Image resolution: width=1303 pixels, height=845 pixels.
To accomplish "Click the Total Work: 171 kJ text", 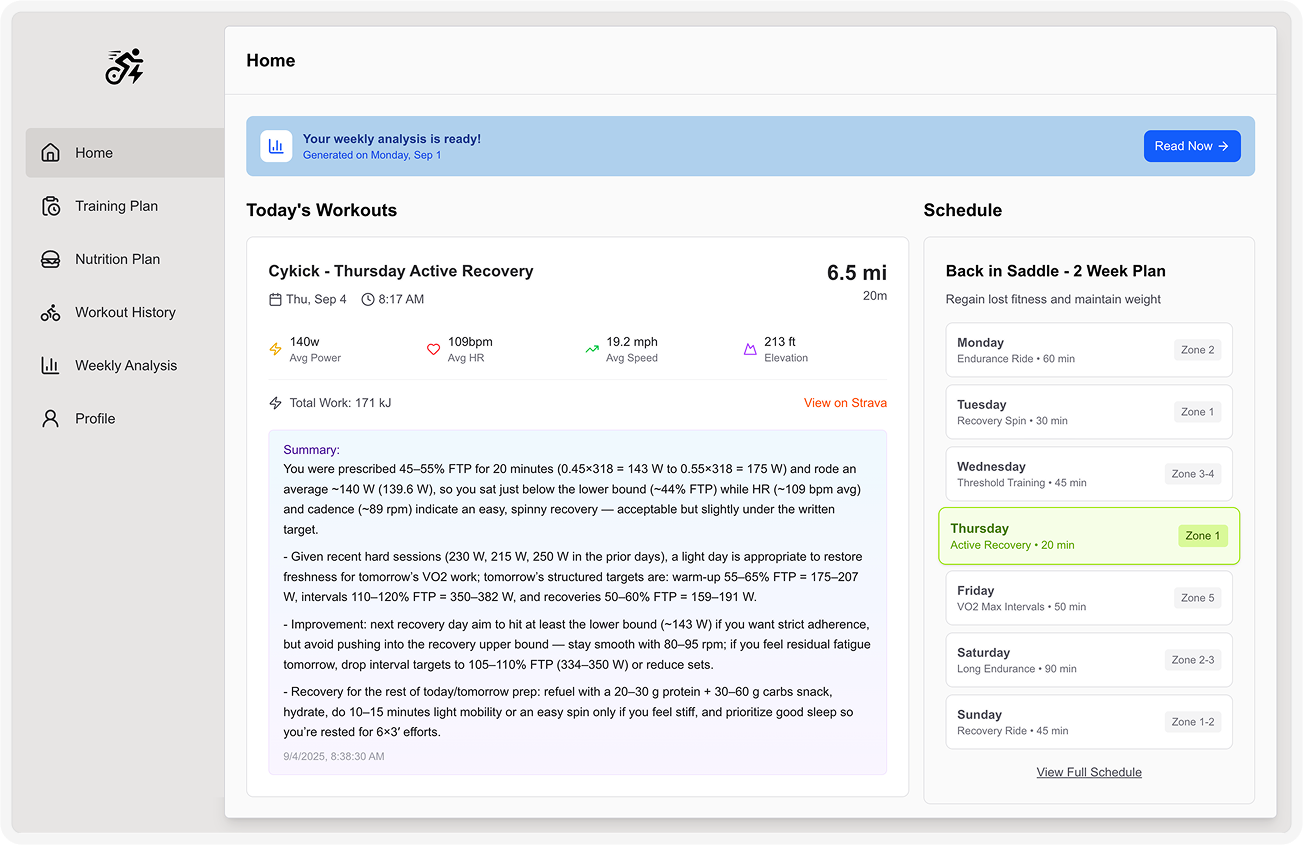I will tap(340, 403).
